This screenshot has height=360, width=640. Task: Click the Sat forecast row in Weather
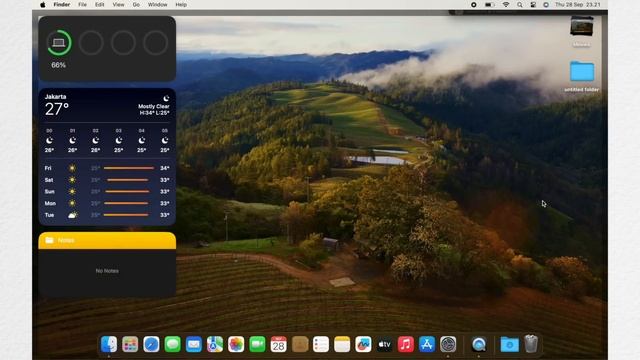(107, 180)
